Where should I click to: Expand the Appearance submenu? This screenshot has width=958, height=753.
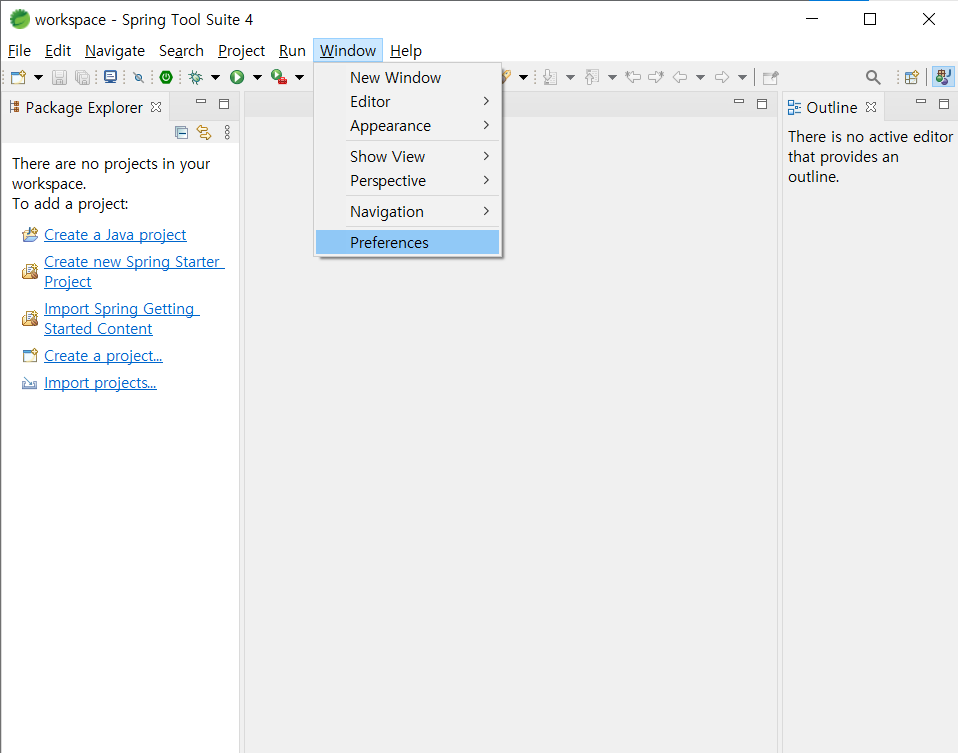click(408, 126)
